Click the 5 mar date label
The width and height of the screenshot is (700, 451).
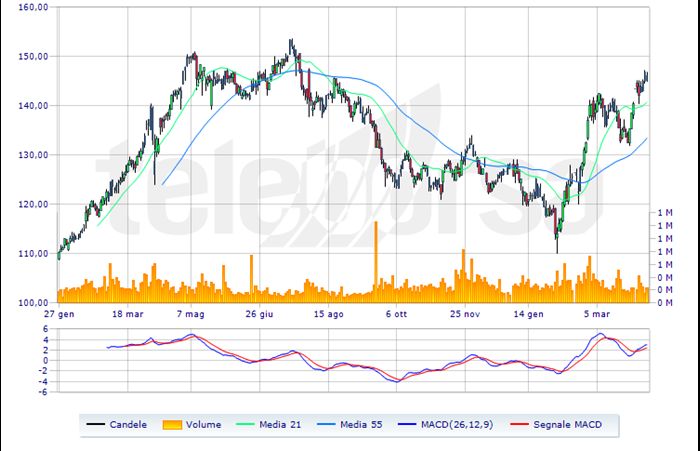coord(597,314)
